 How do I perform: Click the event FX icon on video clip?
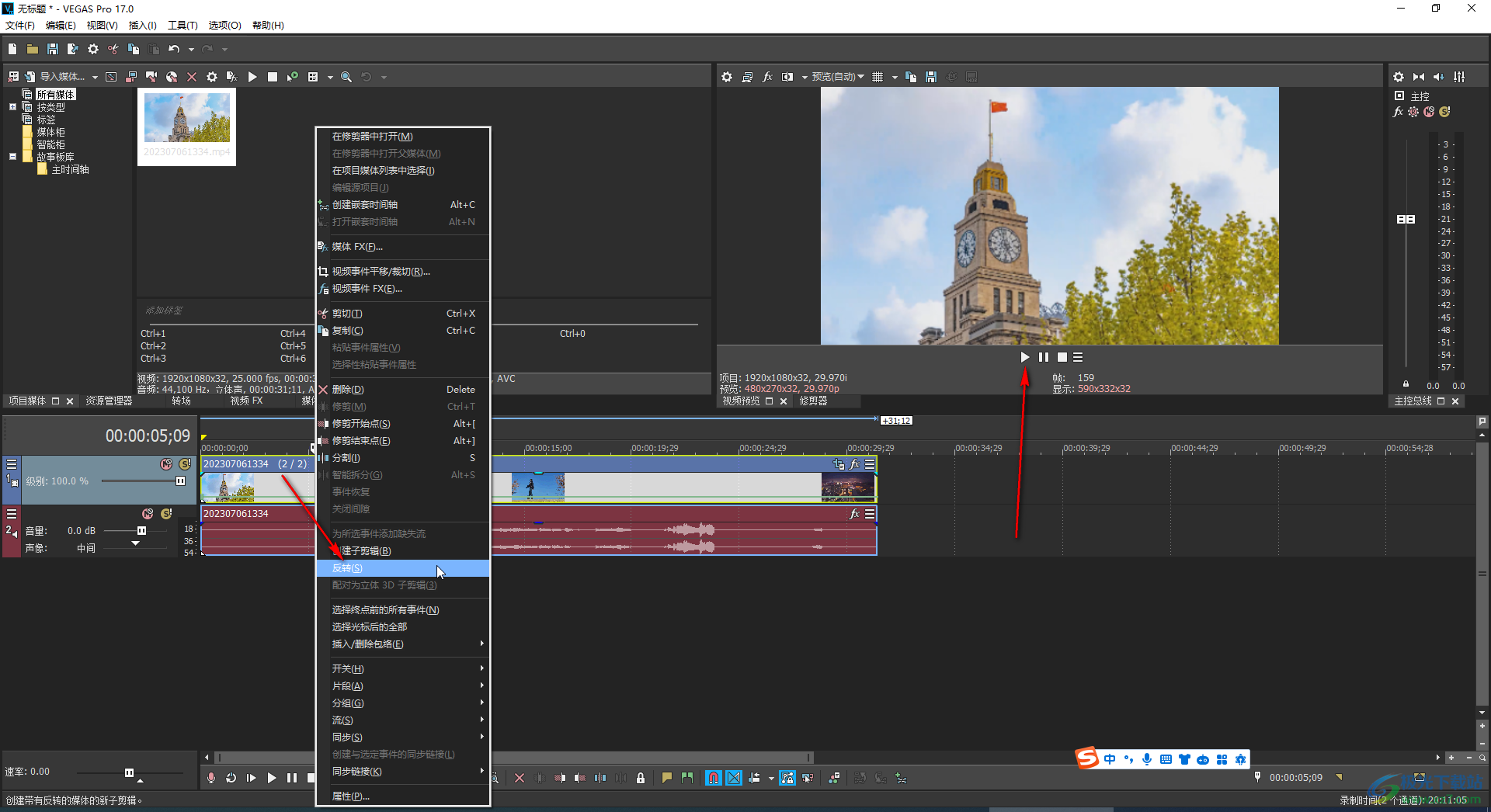click(854, 464)
